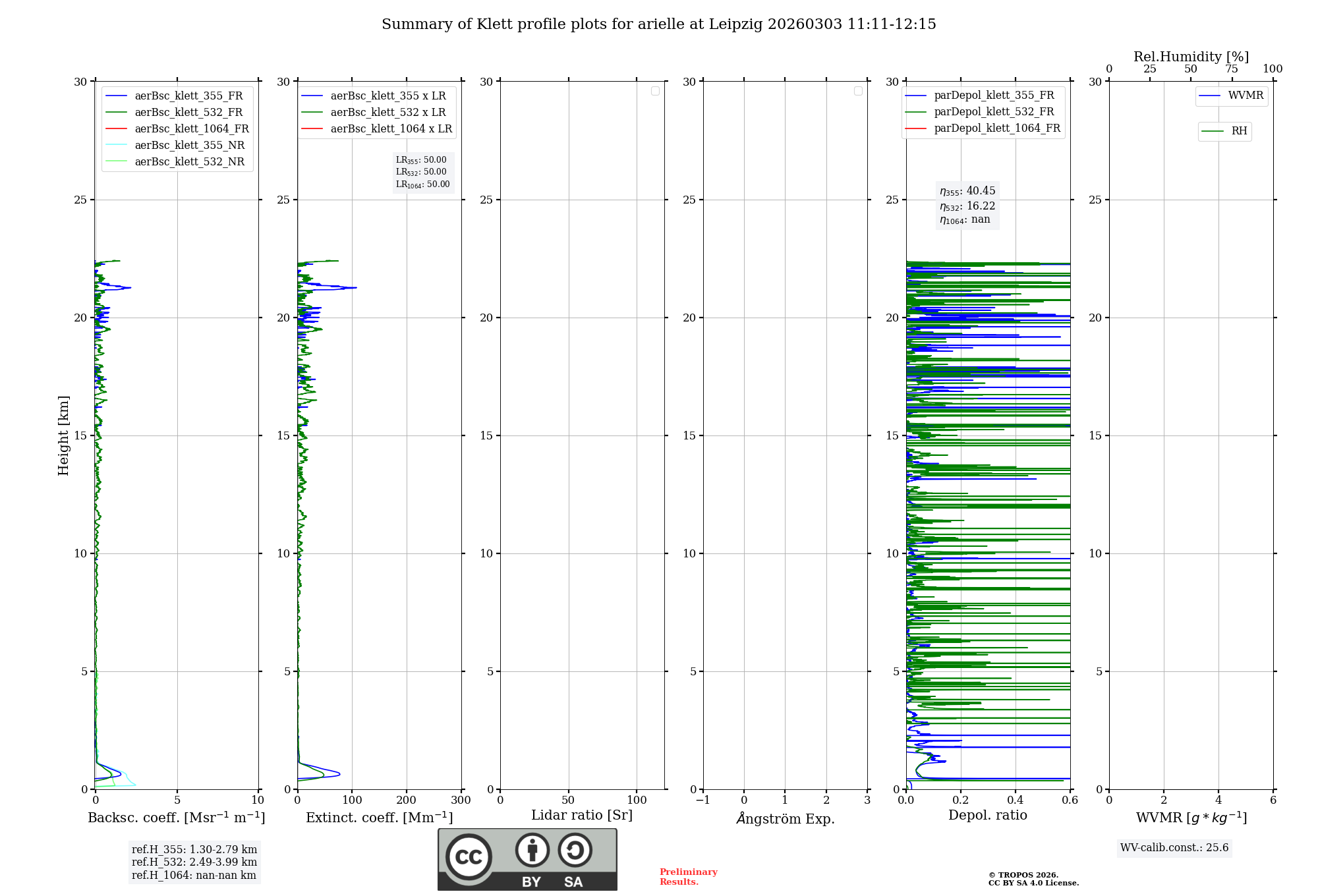Image resolution: width=1318 pixels, height=896 pixels.
Task: Click the reference height info box
Action: (x=194, y=862)
